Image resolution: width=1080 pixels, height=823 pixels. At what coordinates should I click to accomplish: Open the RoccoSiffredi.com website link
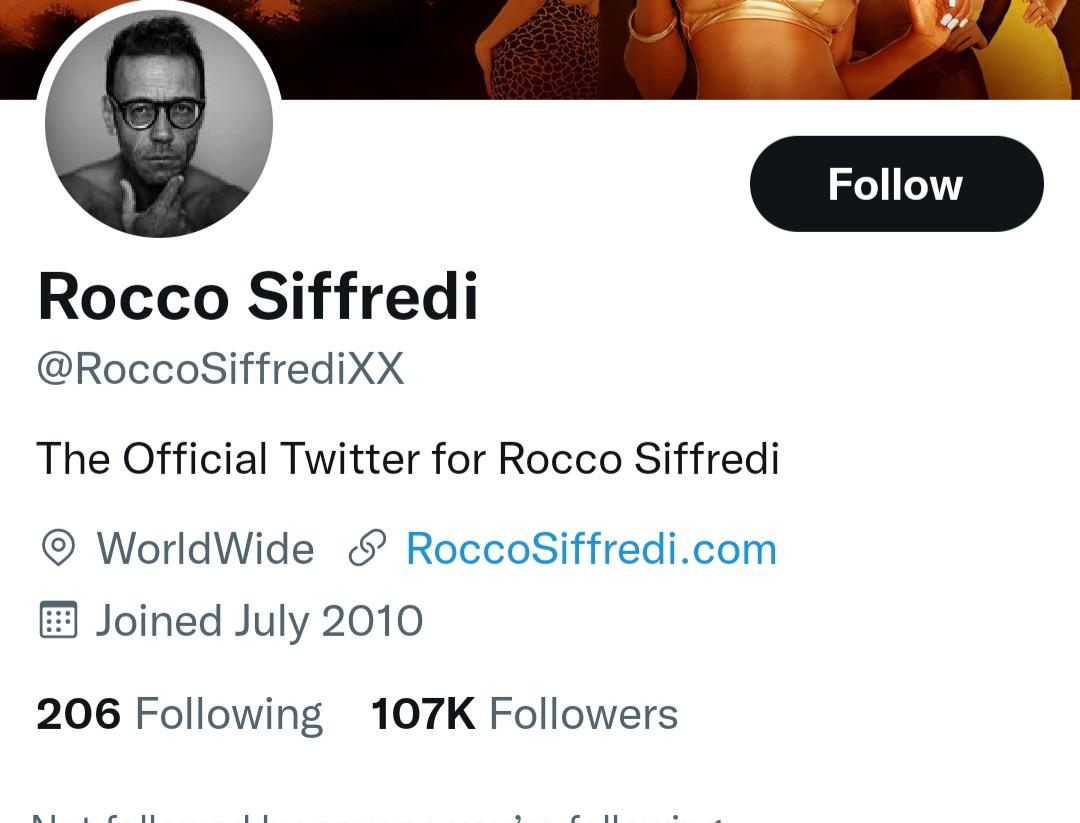point(591,549)
